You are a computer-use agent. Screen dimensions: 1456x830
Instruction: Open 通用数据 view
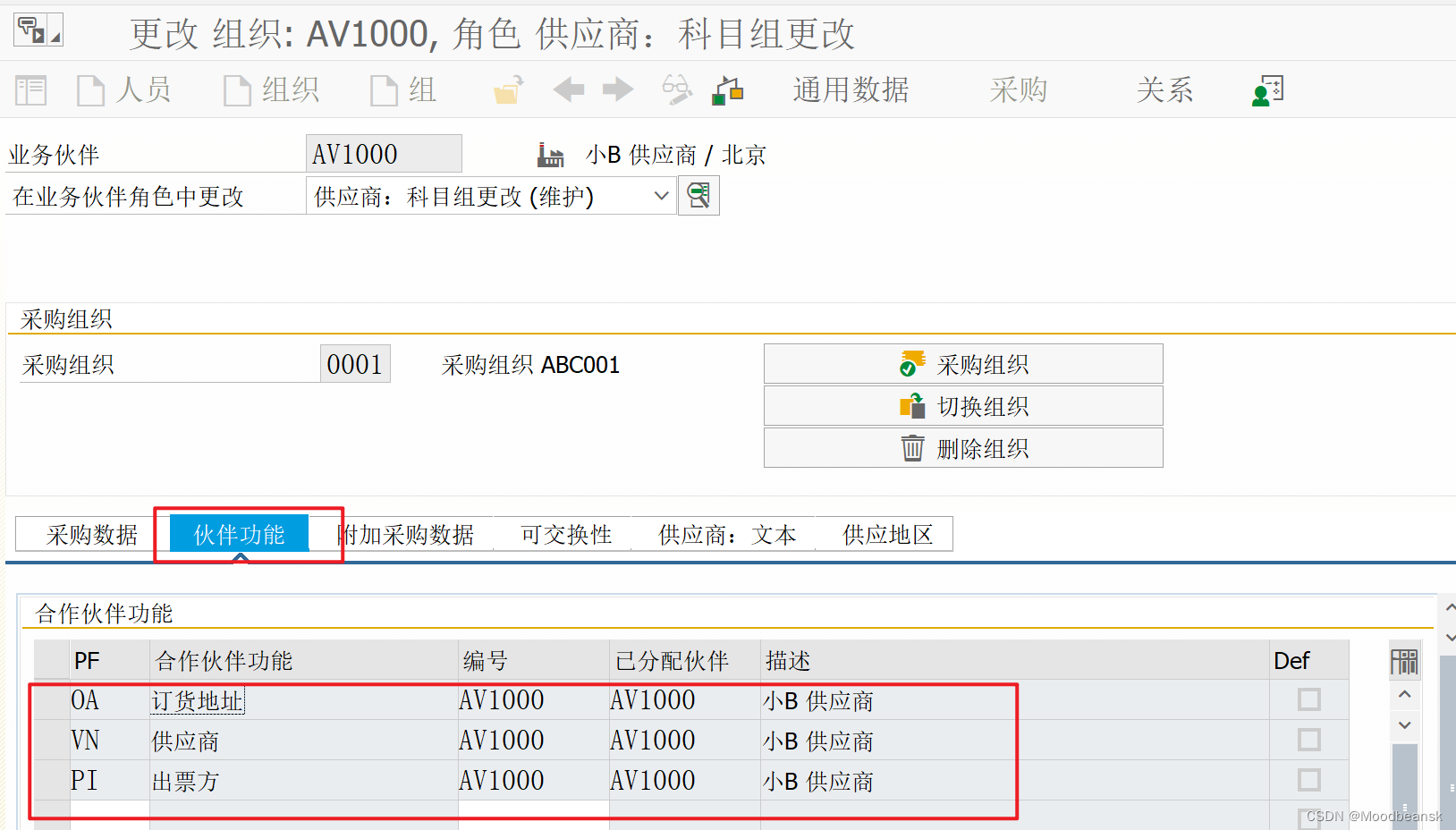tap(851, 90)
